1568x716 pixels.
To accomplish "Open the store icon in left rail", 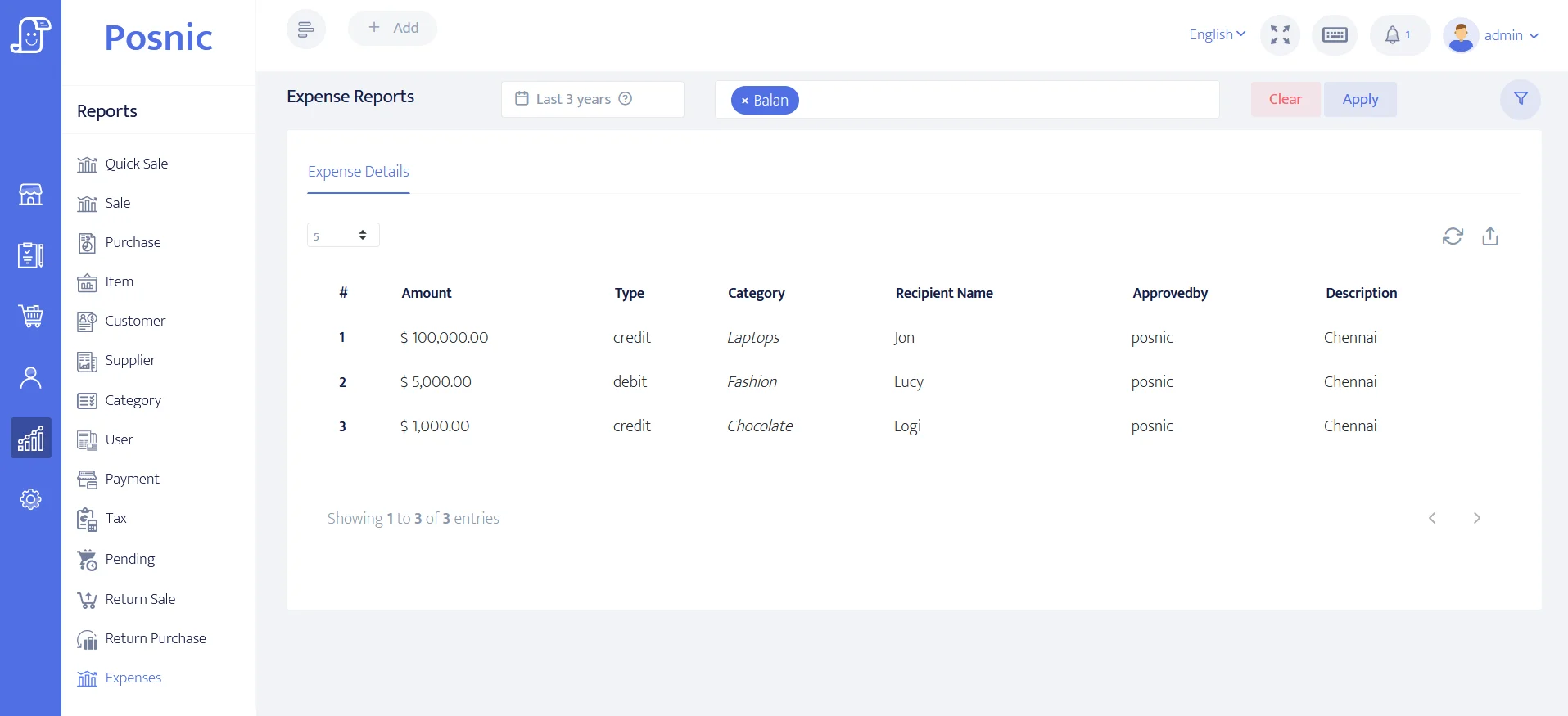I will pyautogui.click(x=30, y=195).
